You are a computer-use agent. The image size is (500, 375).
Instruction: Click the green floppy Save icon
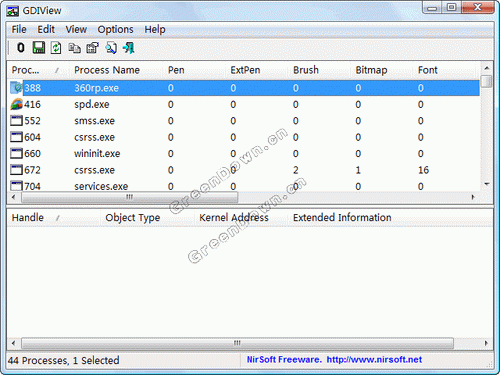coord(39,48)
